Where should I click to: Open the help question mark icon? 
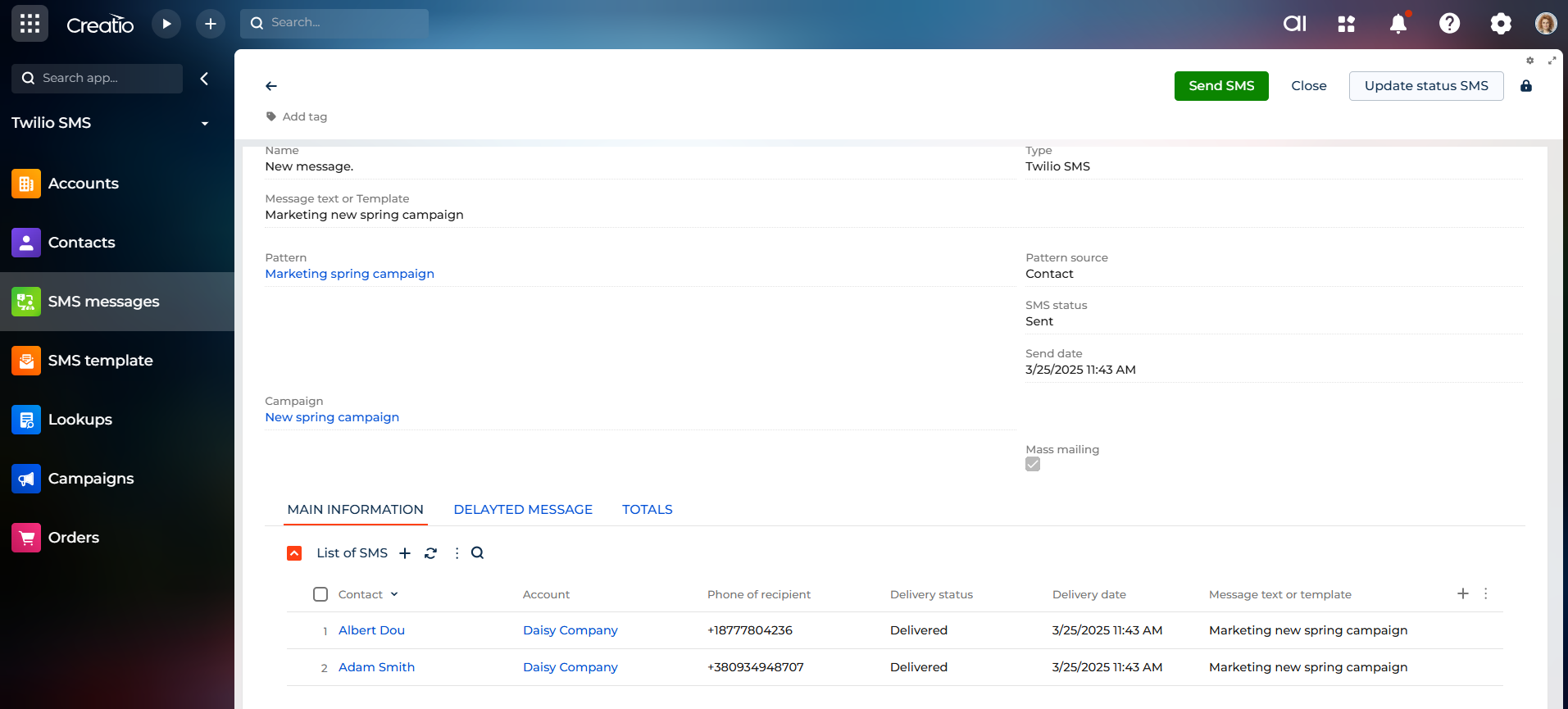pos(1449,23)
